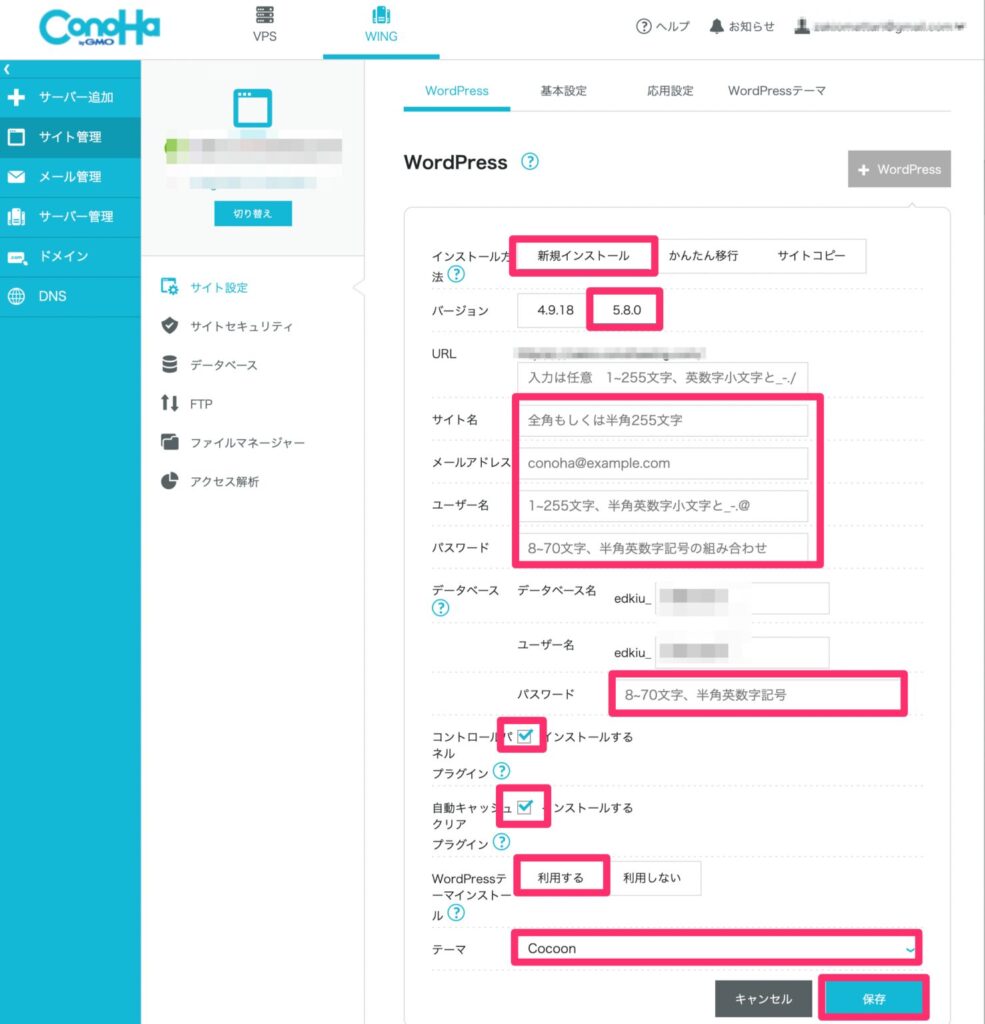
Task: Open サーバー管理 in sidebar
Action: point(70,217)
